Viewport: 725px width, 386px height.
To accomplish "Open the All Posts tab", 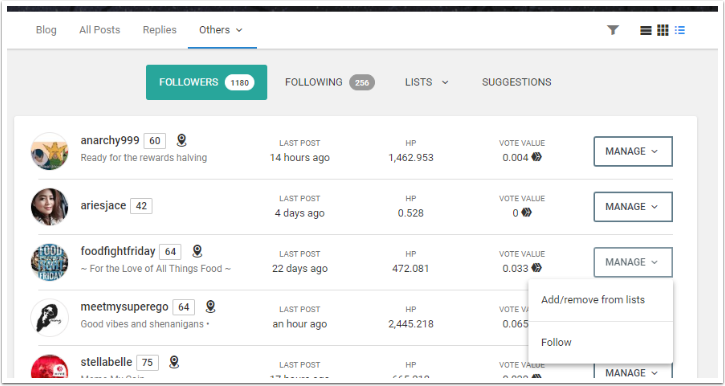I will (x=99, y=30).
